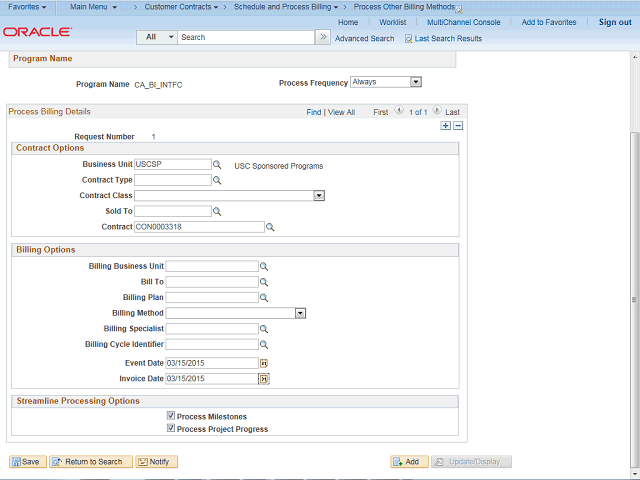The height and width of the screenshot is (480, 640).
Task: Click the Billing Specialist input field
Action: pyautogui.click(x=212, y=328)
